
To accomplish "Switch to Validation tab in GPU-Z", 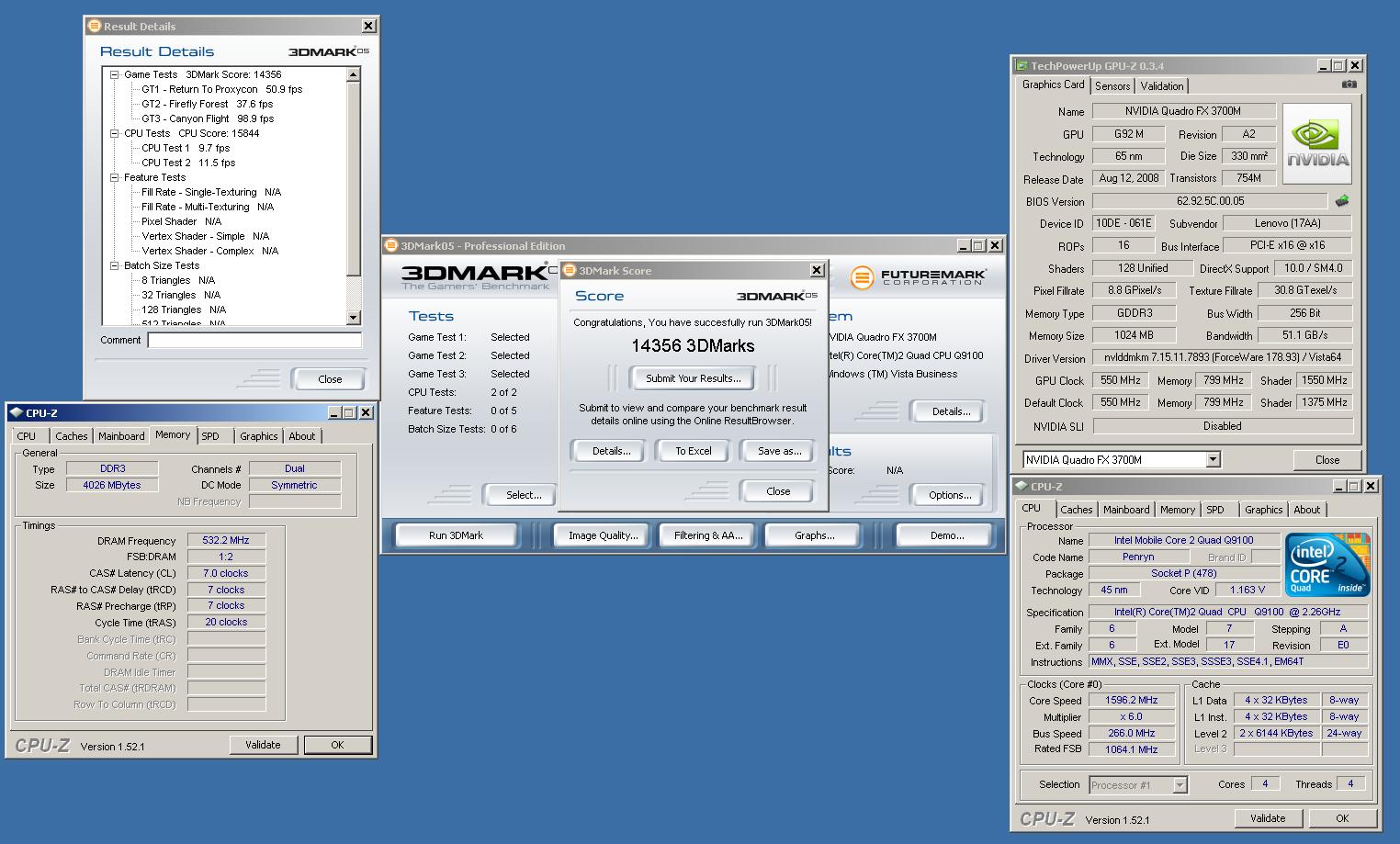I will [x=1162, y=86].
